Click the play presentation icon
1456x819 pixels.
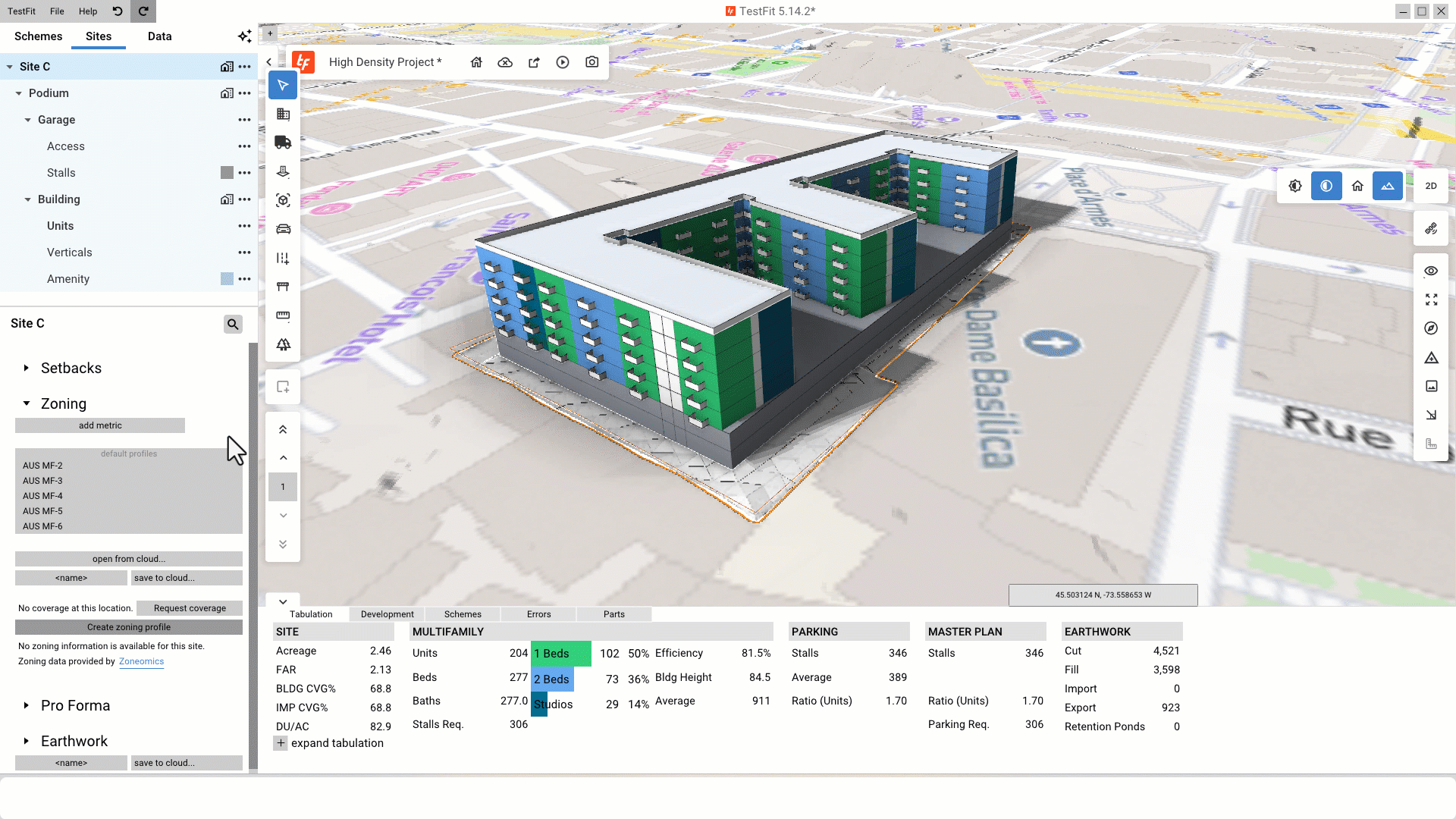click(563, 62)
